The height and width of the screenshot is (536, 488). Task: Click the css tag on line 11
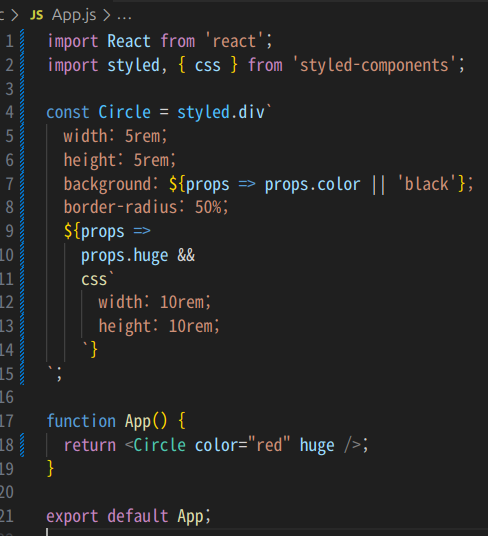[94, 280]
